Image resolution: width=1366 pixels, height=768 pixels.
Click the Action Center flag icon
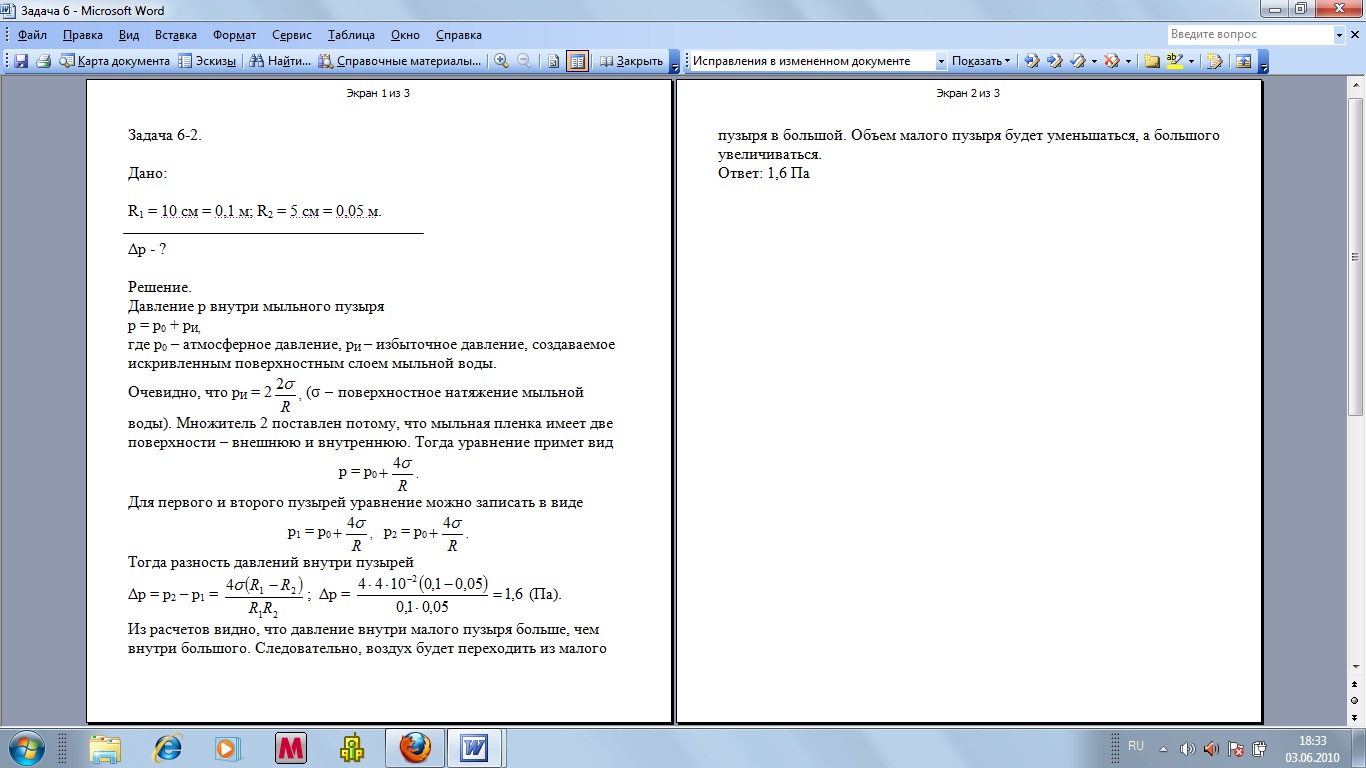1236,748
